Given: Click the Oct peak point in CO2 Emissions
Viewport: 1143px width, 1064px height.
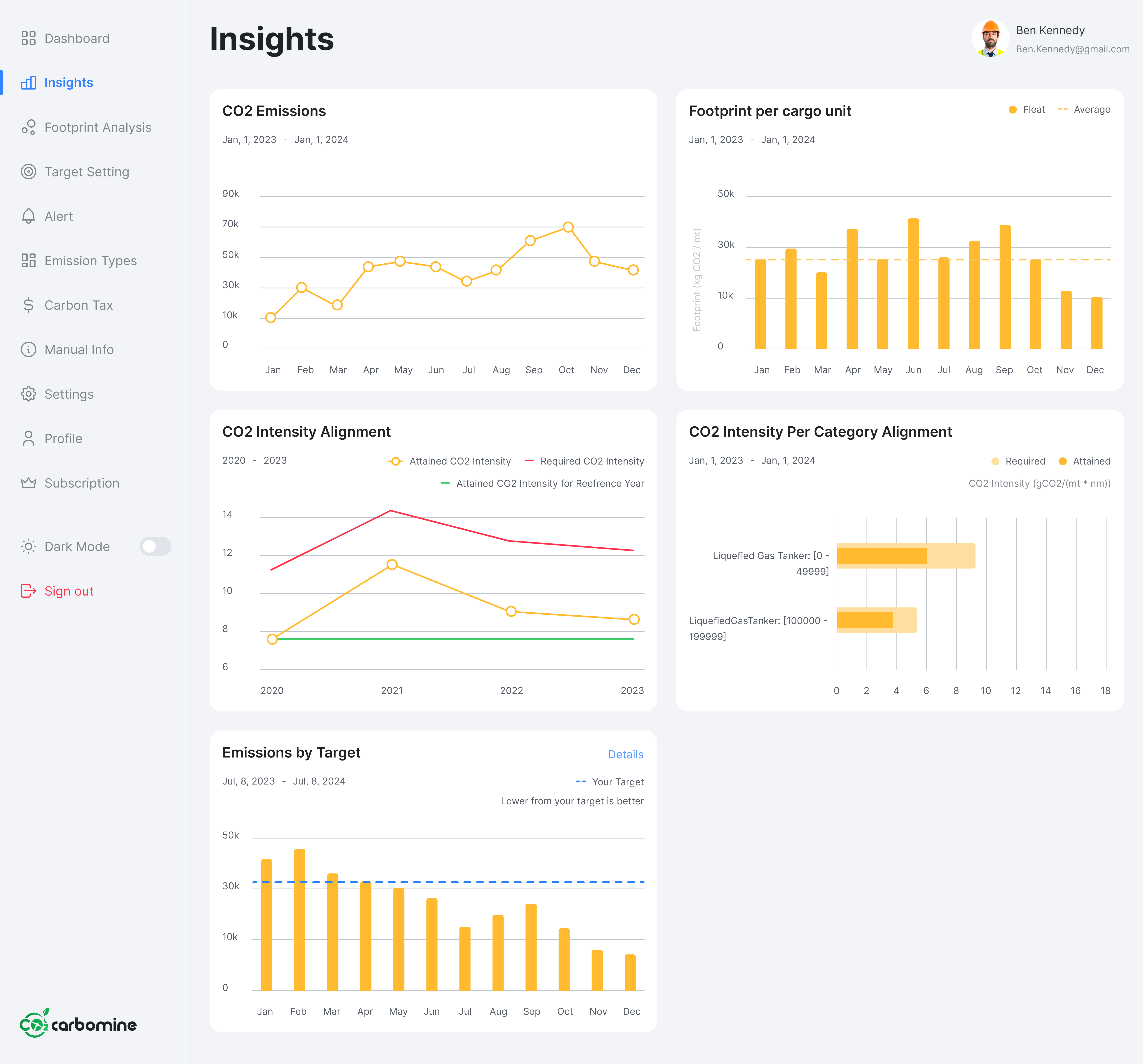Looking at the screenshot, I should click(568, 227).
